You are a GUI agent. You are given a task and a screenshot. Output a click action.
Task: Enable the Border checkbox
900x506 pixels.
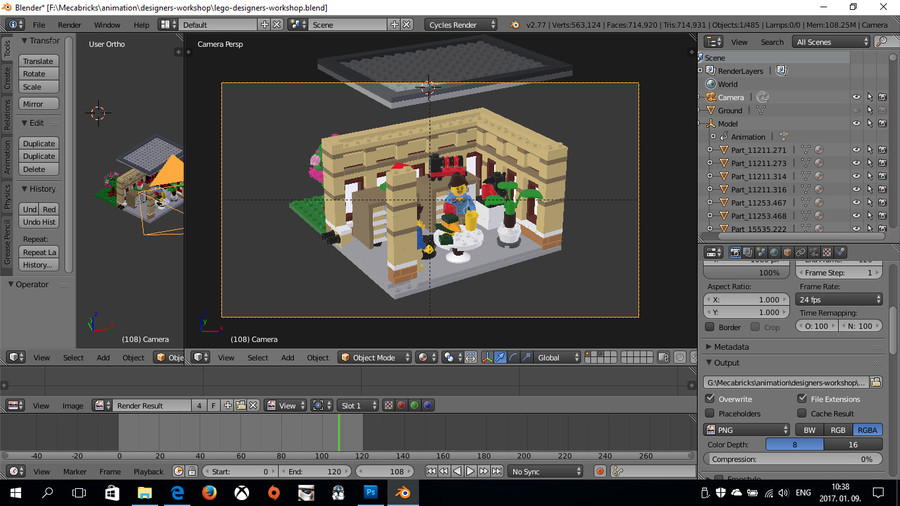(710, 327)
